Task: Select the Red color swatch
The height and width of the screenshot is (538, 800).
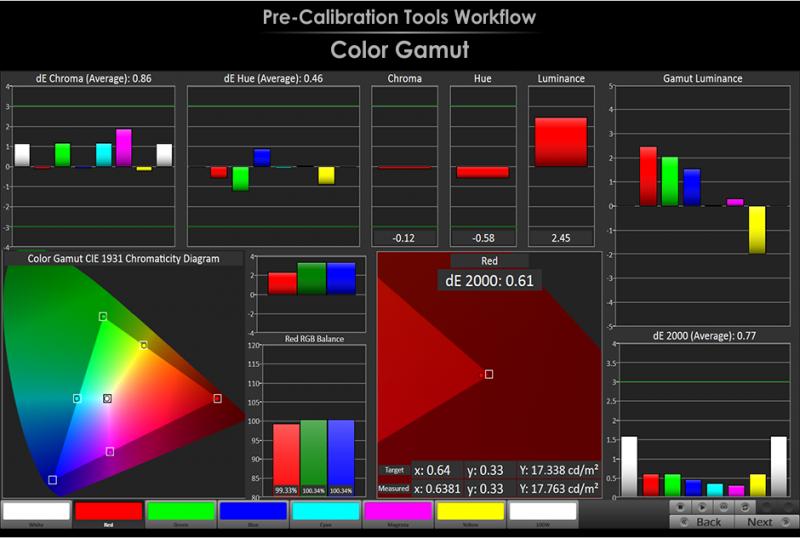Action: 108,513
